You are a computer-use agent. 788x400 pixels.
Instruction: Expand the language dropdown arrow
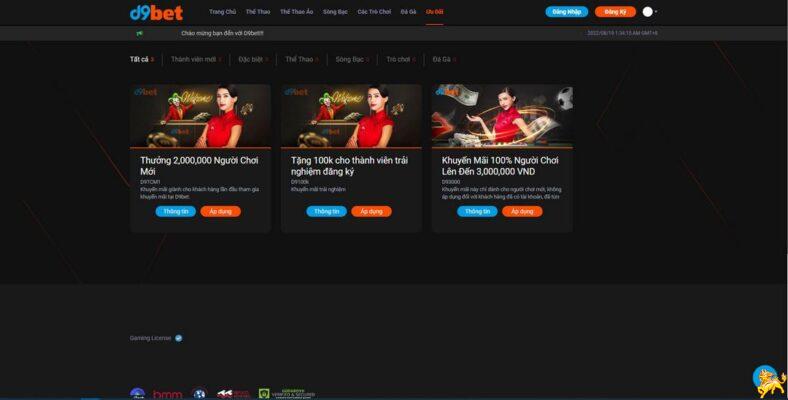[x=655, y=12]
